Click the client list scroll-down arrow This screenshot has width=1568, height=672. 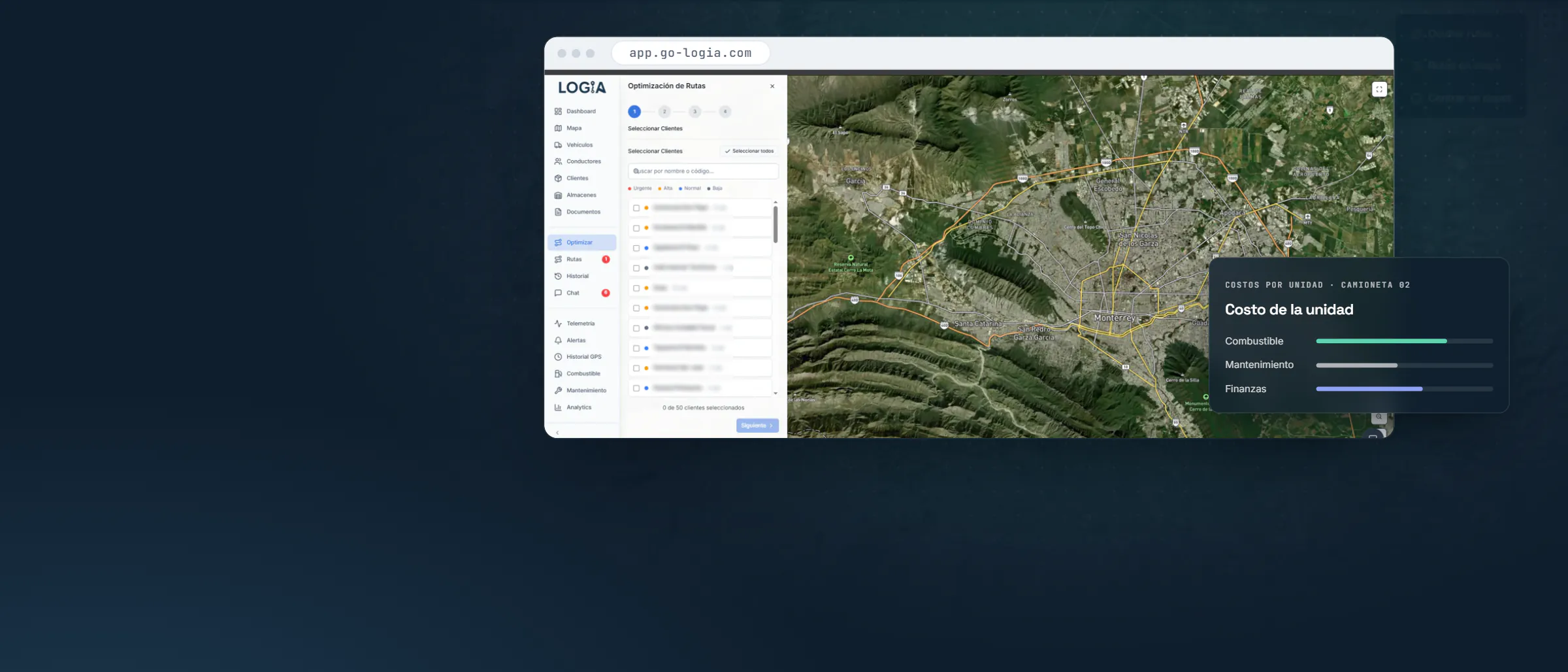click(x=776, y=394)
